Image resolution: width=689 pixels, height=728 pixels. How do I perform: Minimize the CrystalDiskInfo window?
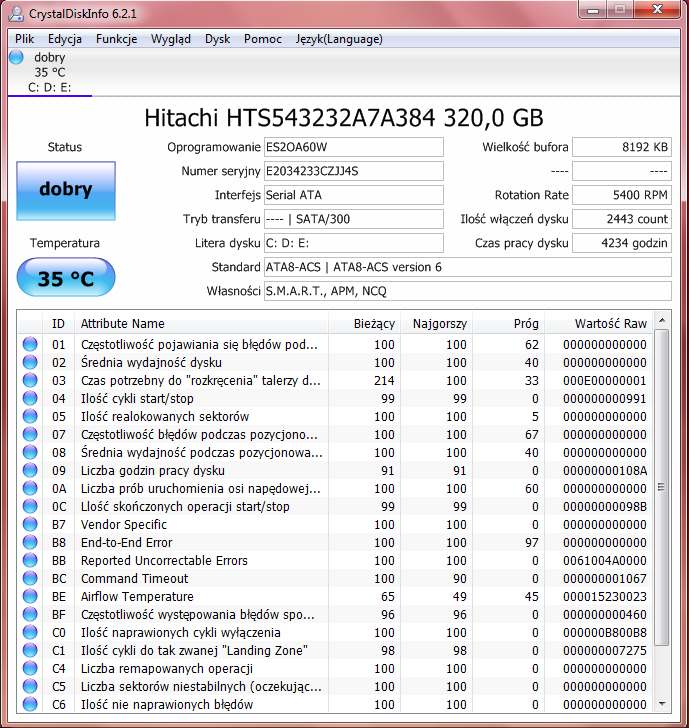click(x=593, y=10)
